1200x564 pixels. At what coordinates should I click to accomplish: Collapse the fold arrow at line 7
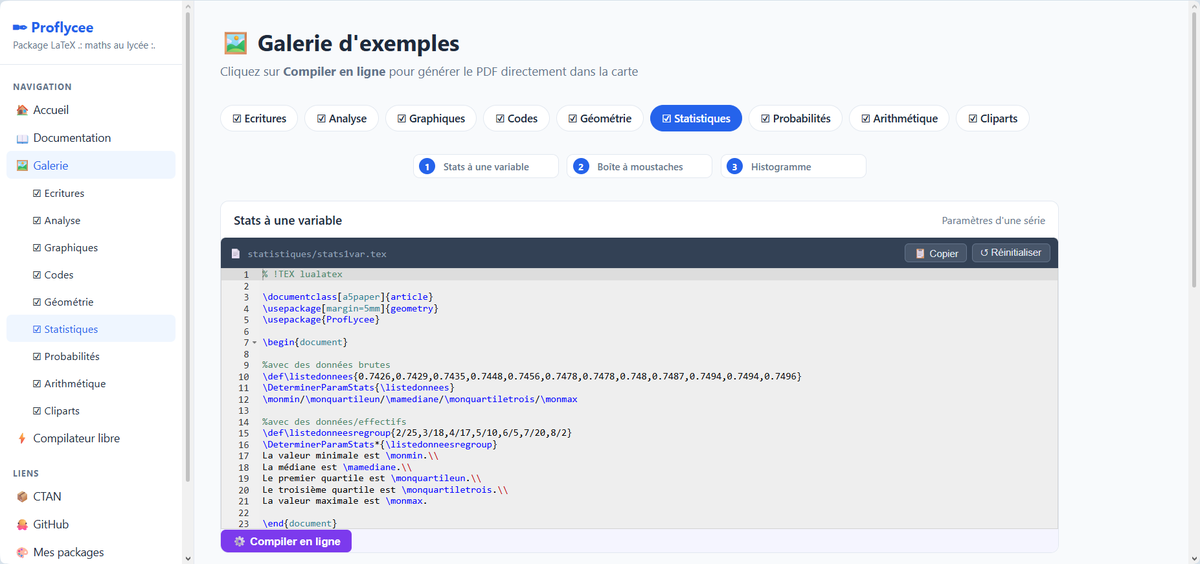click(x=255, y=343)
